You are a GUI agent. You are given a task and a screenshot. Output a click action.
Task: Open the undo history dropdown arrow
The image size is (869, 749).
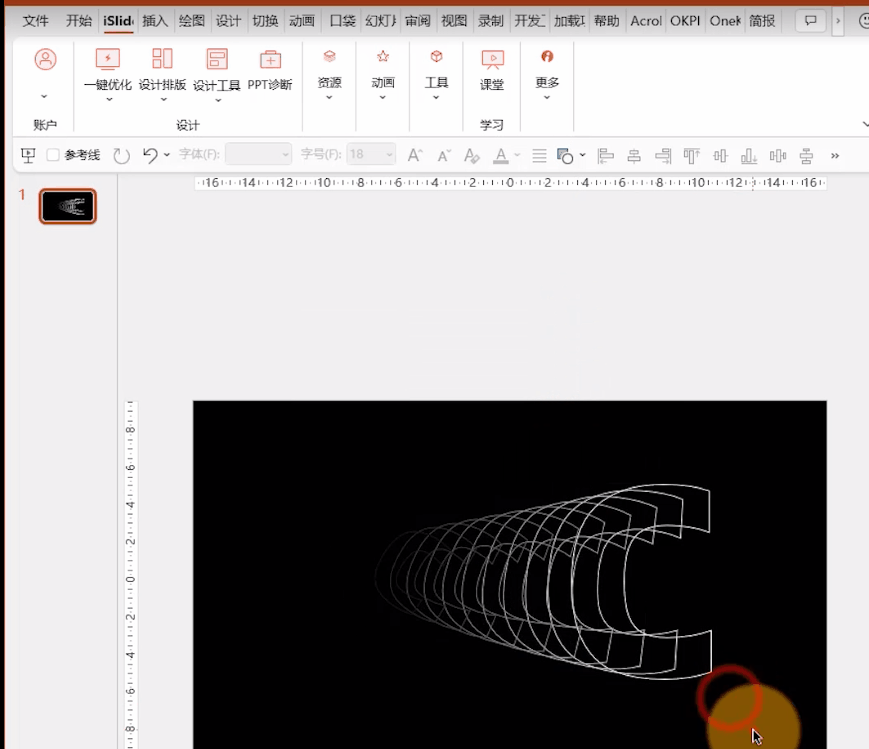point(166,155)
